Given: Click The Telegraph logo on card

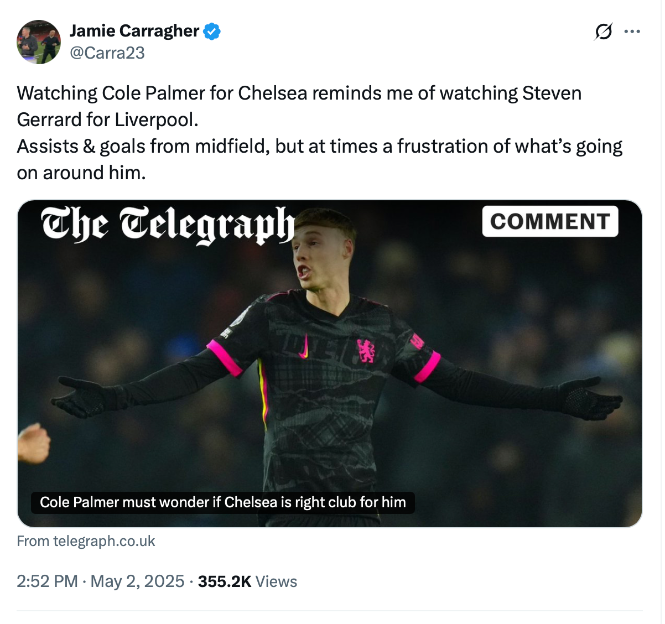Looking at the screenshot, I should 167,224.
